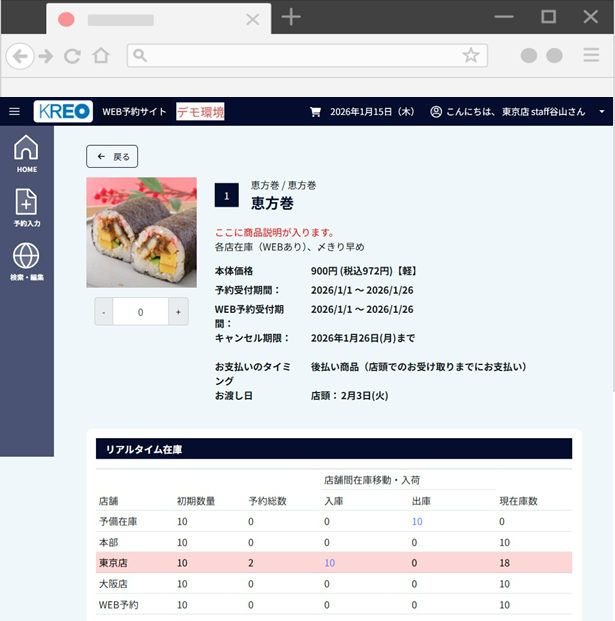Click the quantity input field
615x621 pixels.
(x=140, y=312)
